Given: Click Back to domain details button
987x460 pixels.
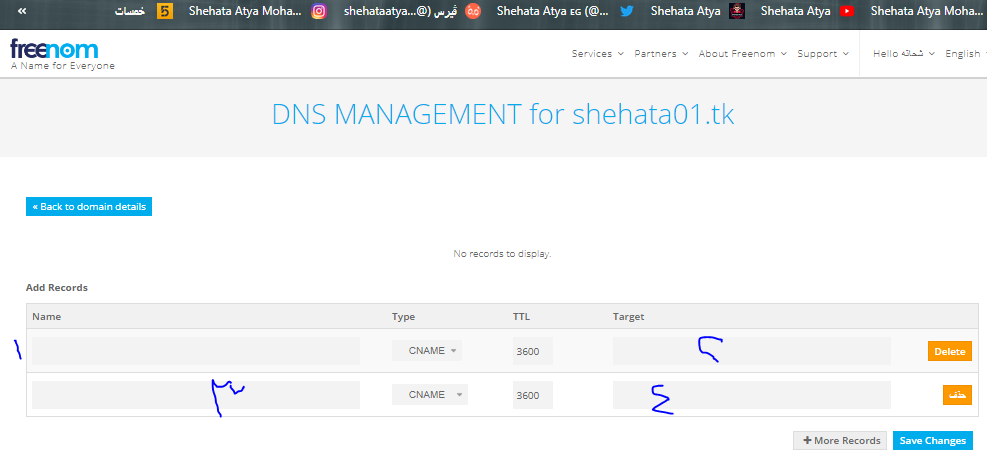Looking at the screenshot, I should (x=89, y=206).
